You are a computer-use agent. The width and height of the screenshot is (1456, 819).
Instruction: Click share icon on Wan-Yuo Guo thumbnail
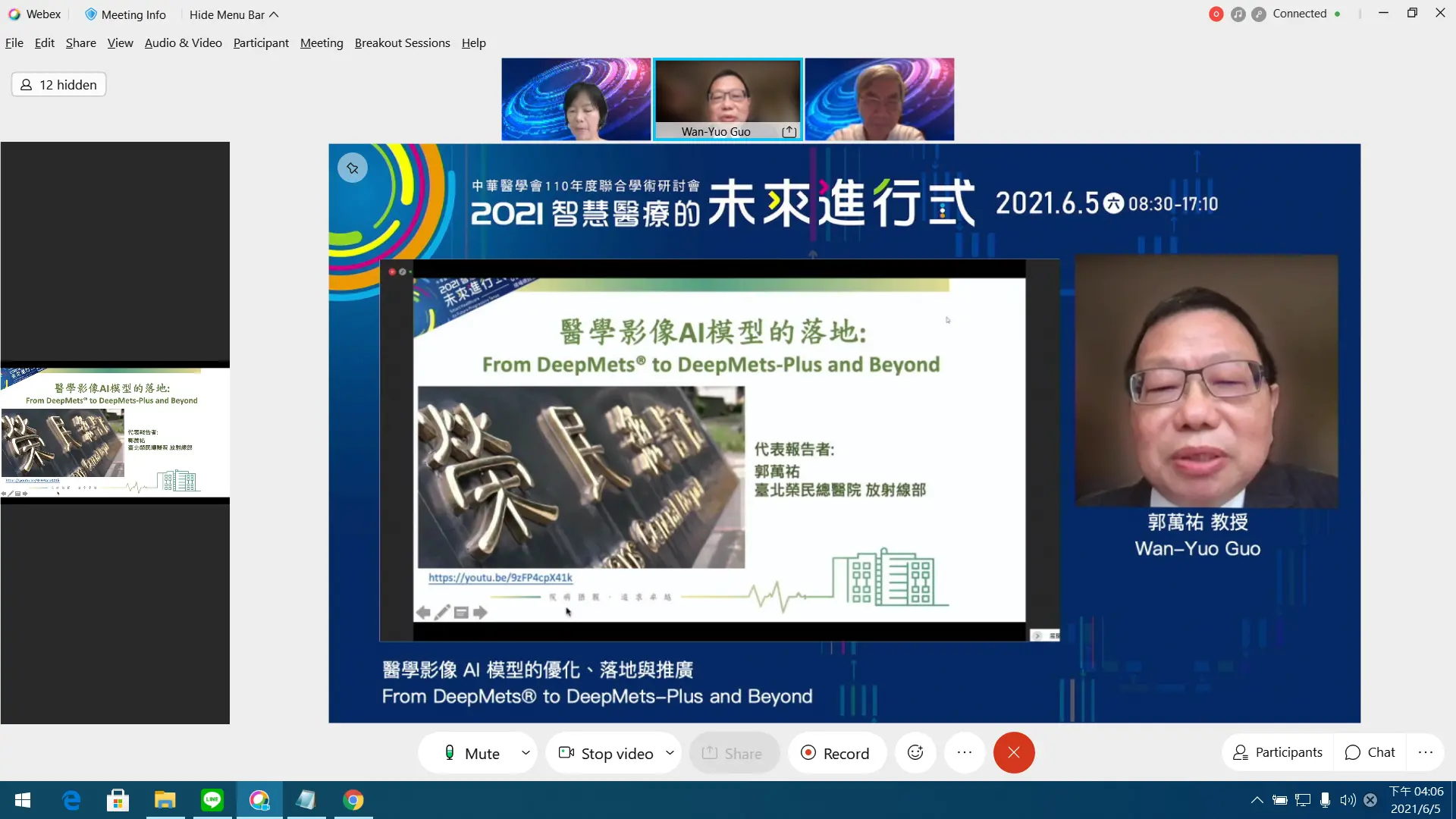789,131
